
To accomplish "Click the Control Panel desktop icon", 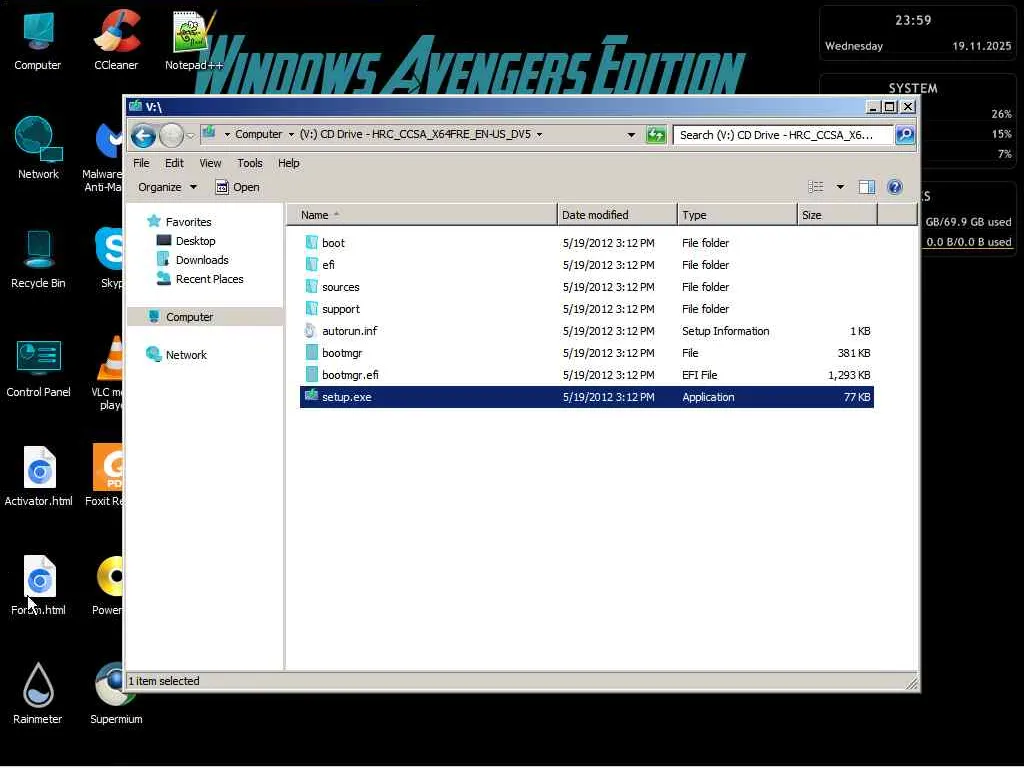I will [x=38, y=368].
